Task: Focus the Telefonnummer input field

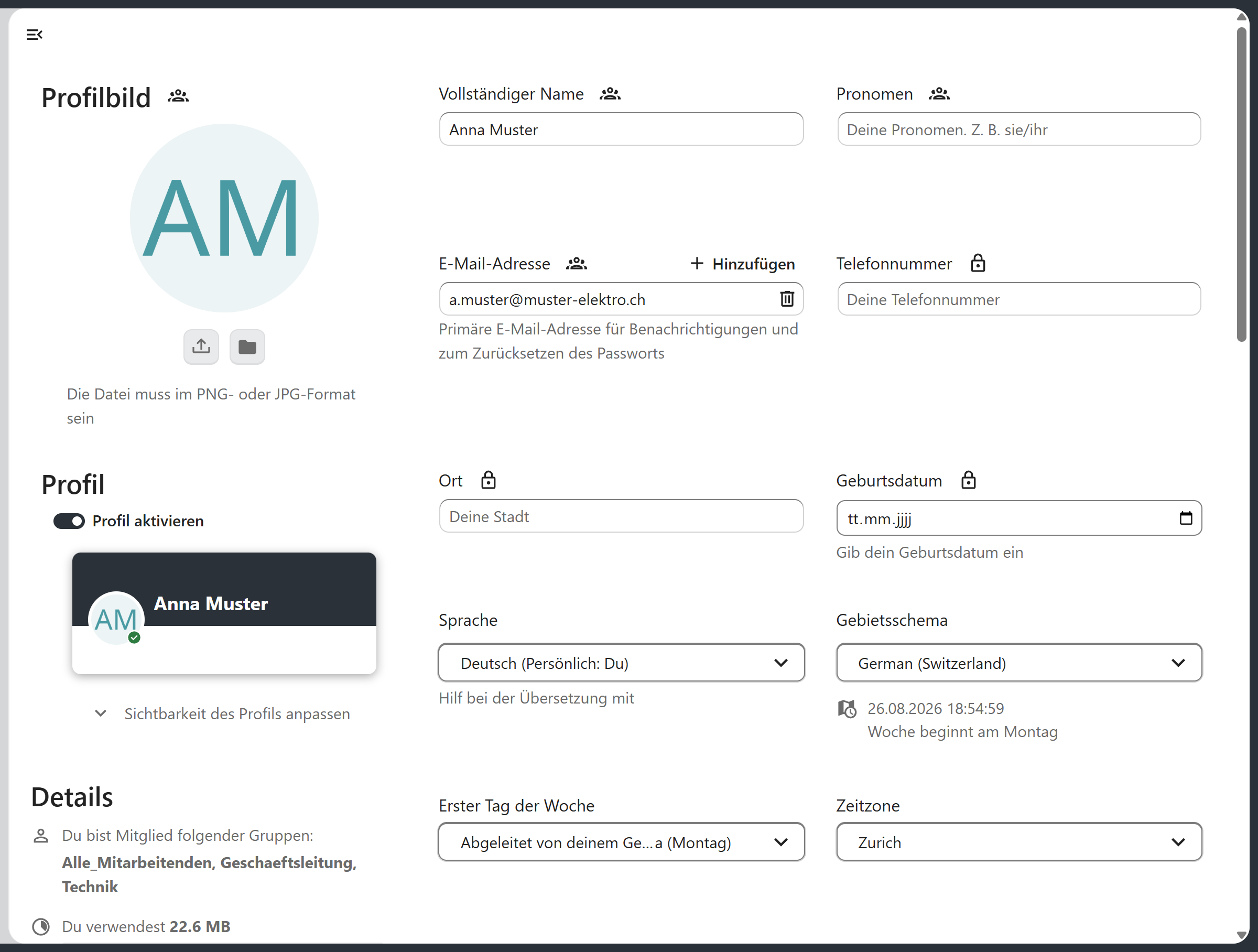Action: (x=1018, y=299)
